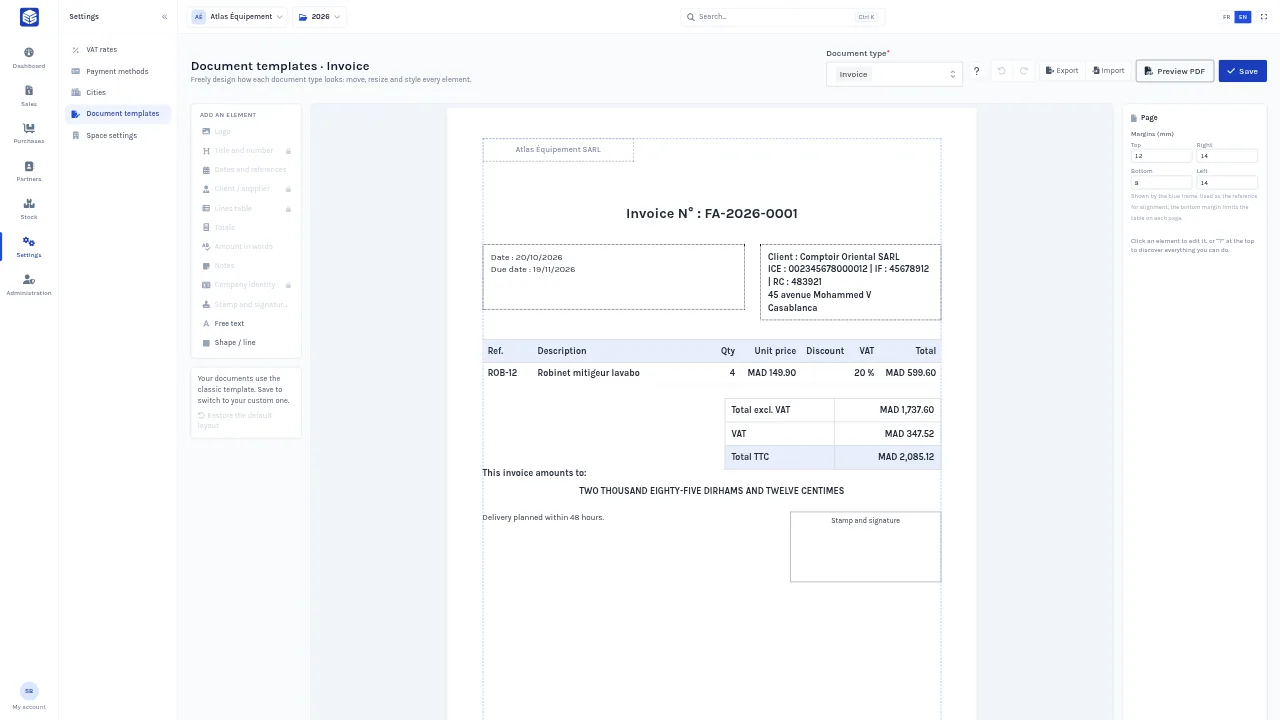Viewport: 1280px width, 720px height.
Task: Select the invoice title element FA-2026-0001
Action: [712, 213]
